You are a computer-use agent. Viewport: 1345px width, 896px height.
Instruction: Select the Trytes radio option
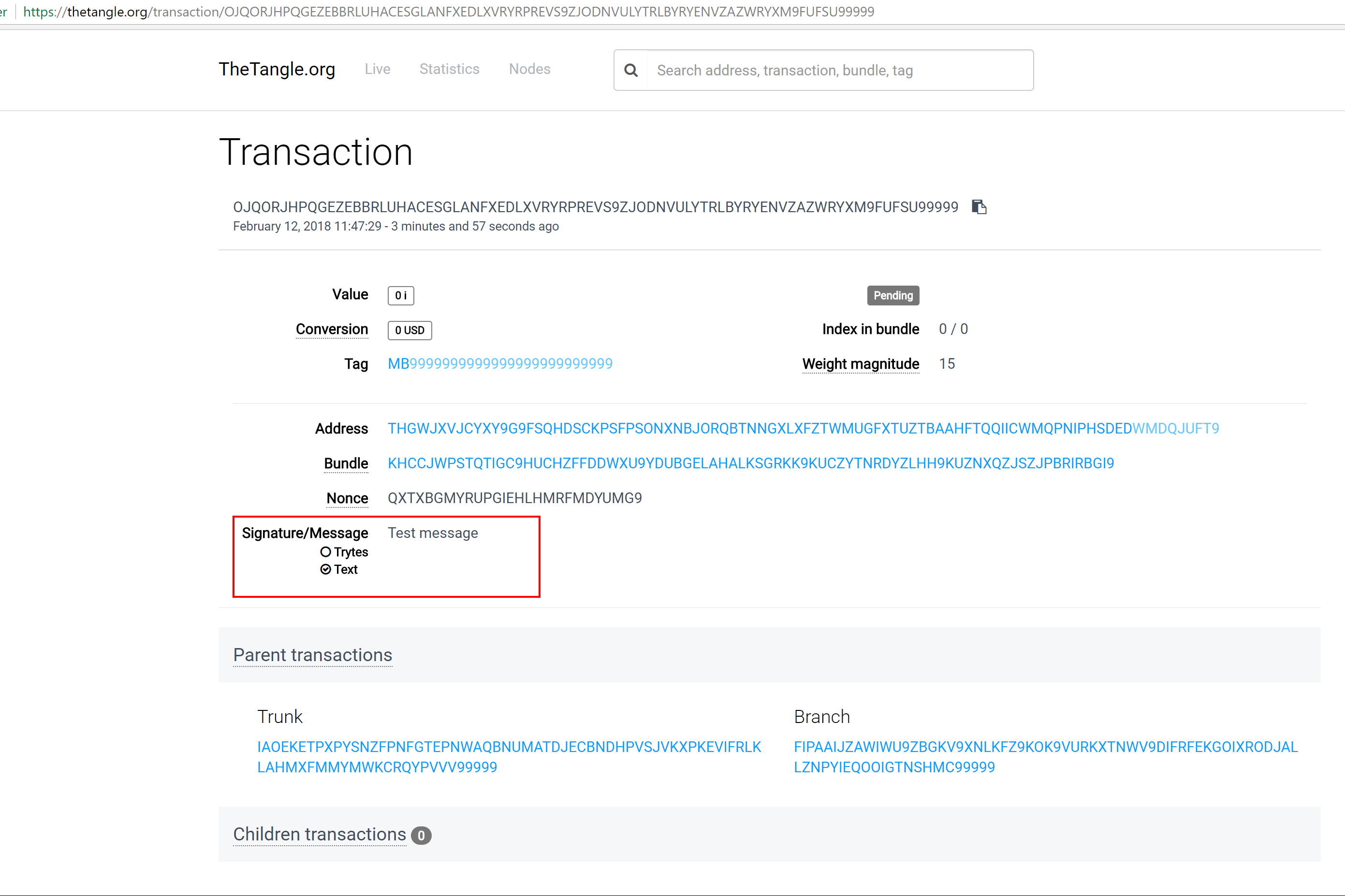(326, 552)
